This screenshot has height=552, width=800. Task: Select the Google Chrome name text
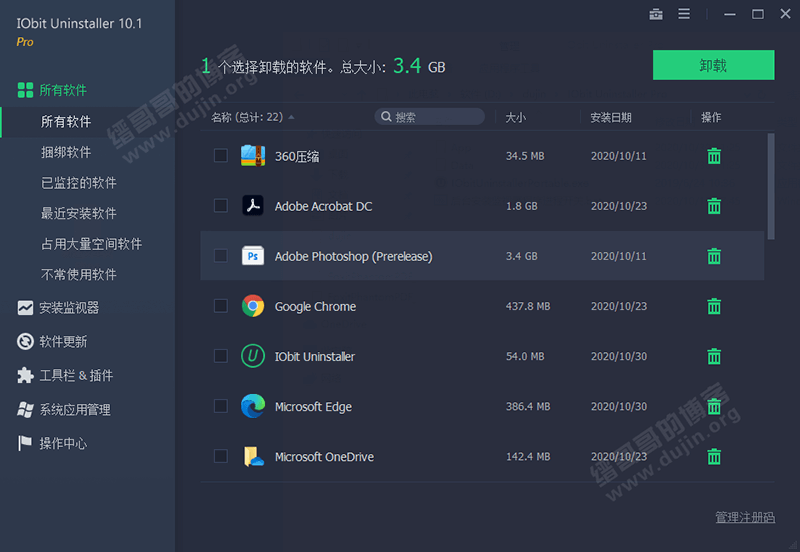click(315, 306)
